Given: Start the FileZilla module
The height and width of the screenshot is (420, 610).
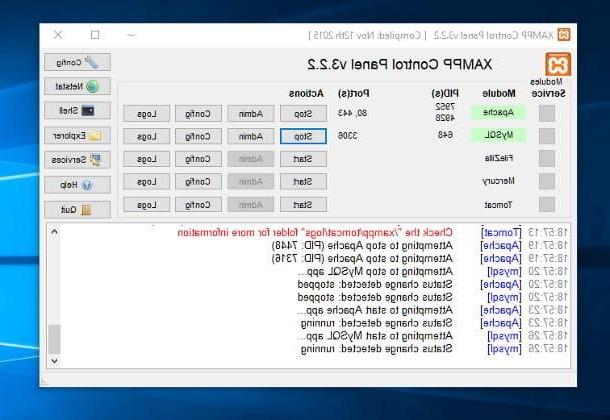Looking at the screenshot, I should [303, 159].
